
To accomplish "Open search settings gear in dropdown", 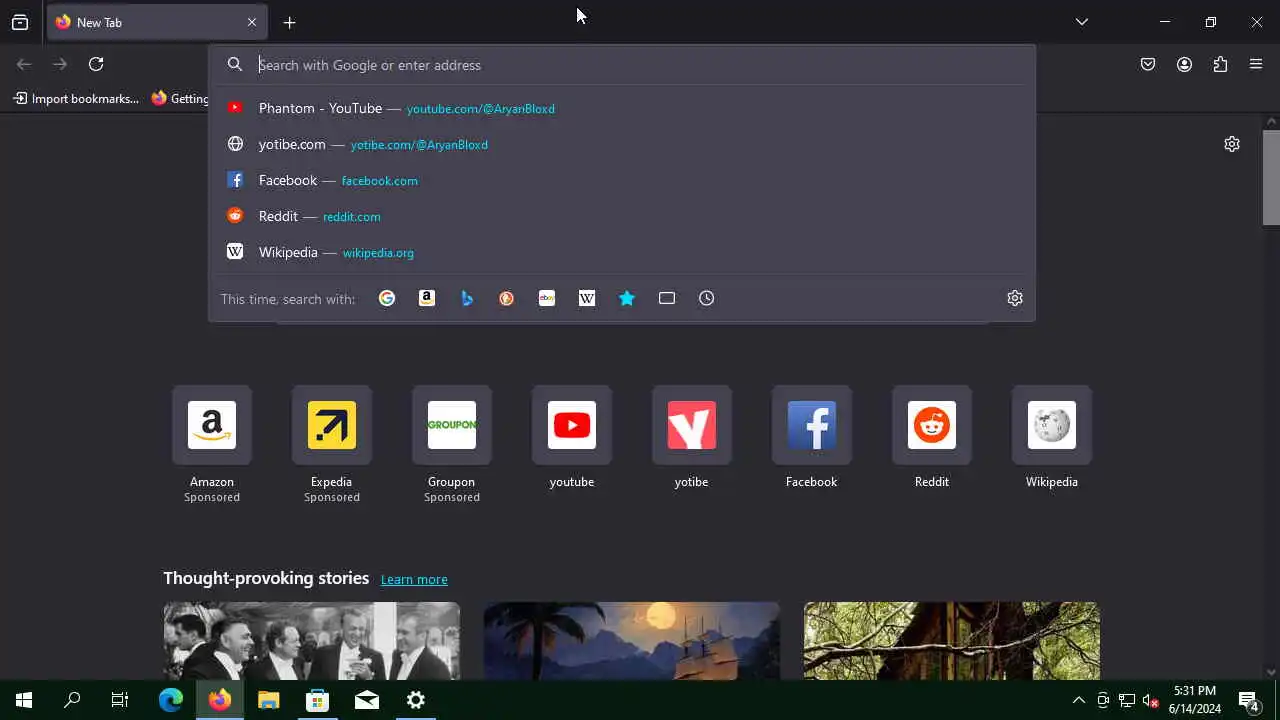I will coord(1015,298).
